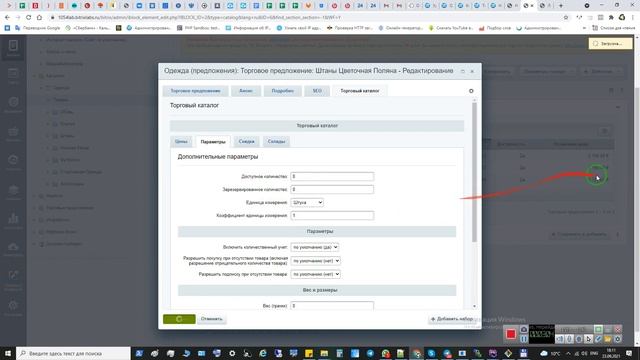Pause the screen recorder
Viewport: 640px width, 360px height.
[524, 339]
